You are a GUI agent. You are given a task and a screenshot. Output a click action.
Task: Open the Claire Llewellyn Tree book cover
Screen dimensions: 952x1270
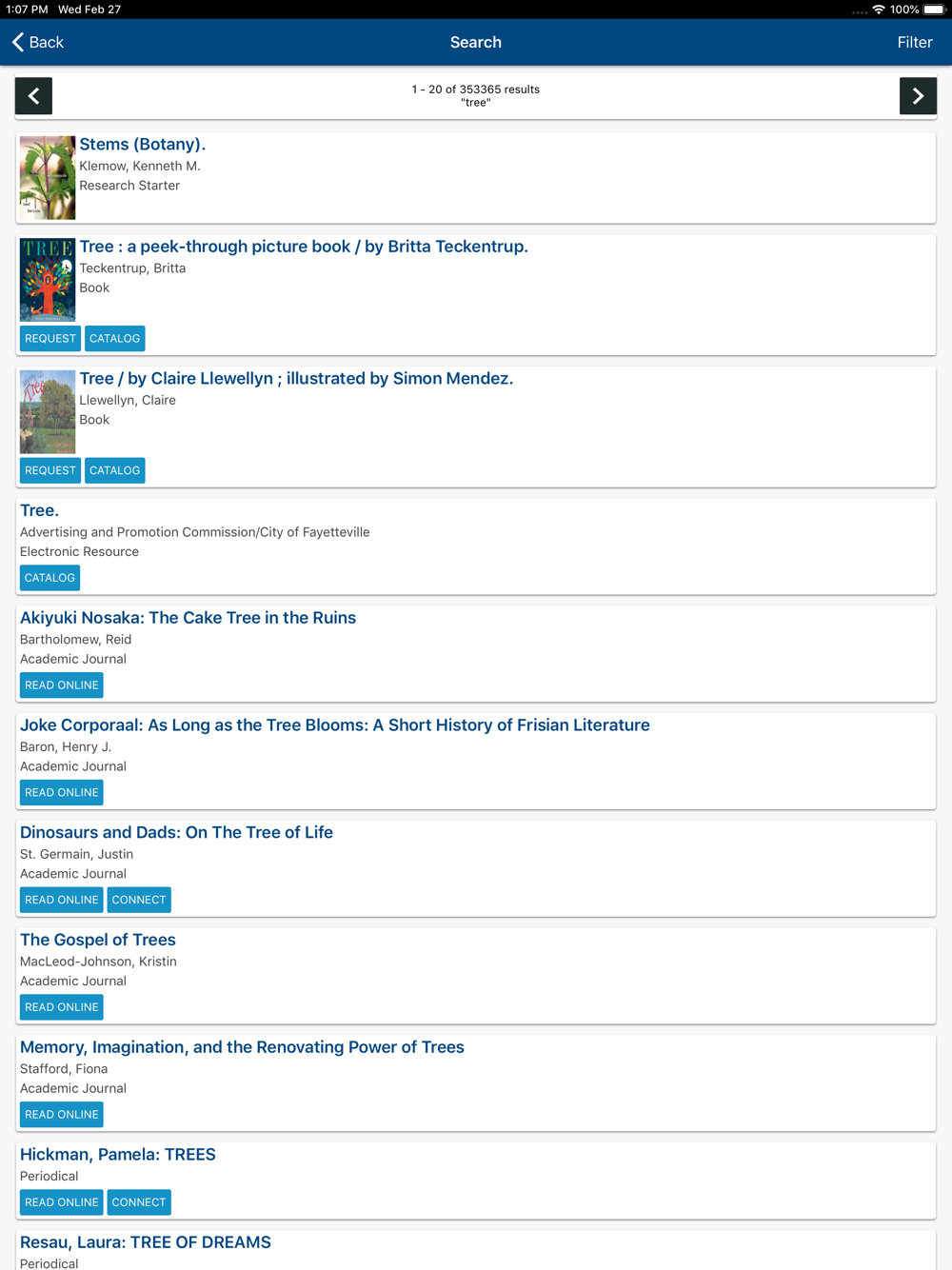coord(48,412)
